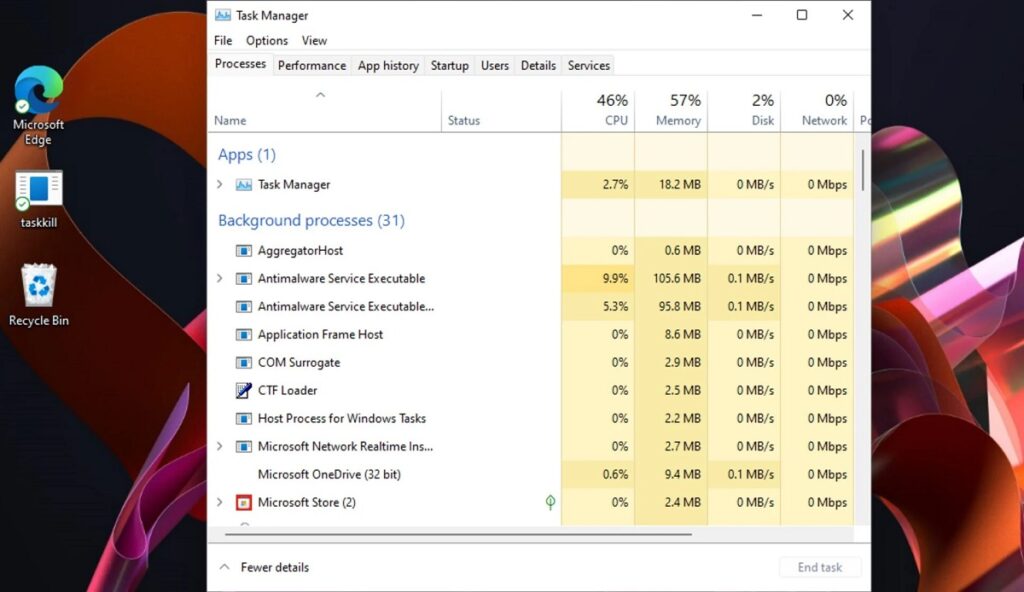The image size is (1024, 592).
Task: Expand the Task Manager app row
Action: [220, 185]
